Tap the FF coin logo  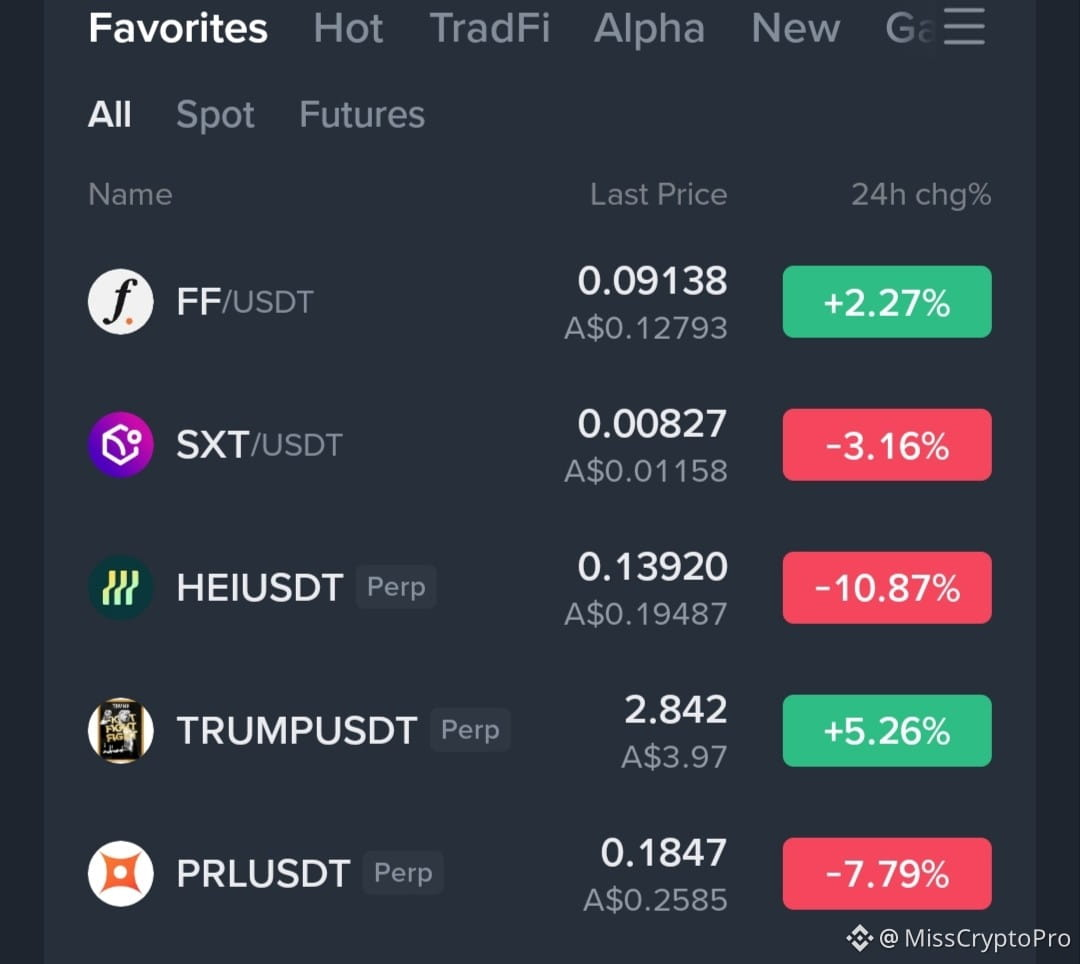[x=121, y=302]
